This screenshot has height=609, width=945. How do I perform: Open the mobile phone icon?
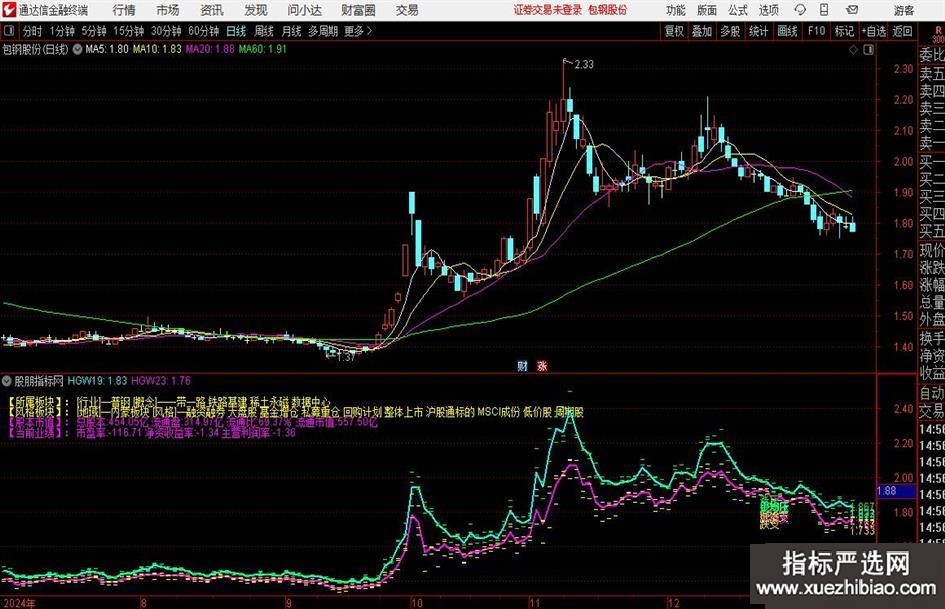(824, 10)
